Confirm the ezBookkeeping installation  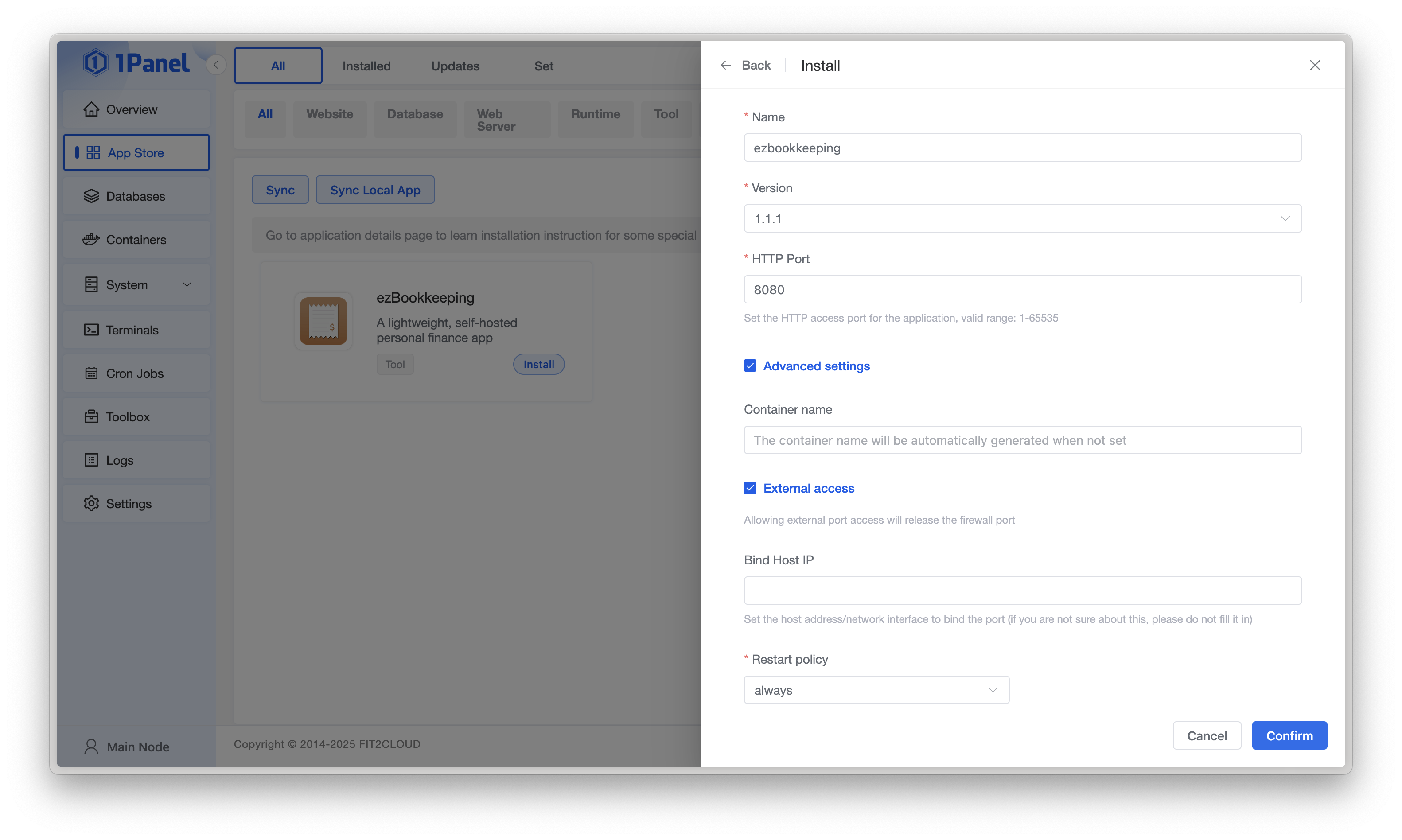click(1289, 735)
